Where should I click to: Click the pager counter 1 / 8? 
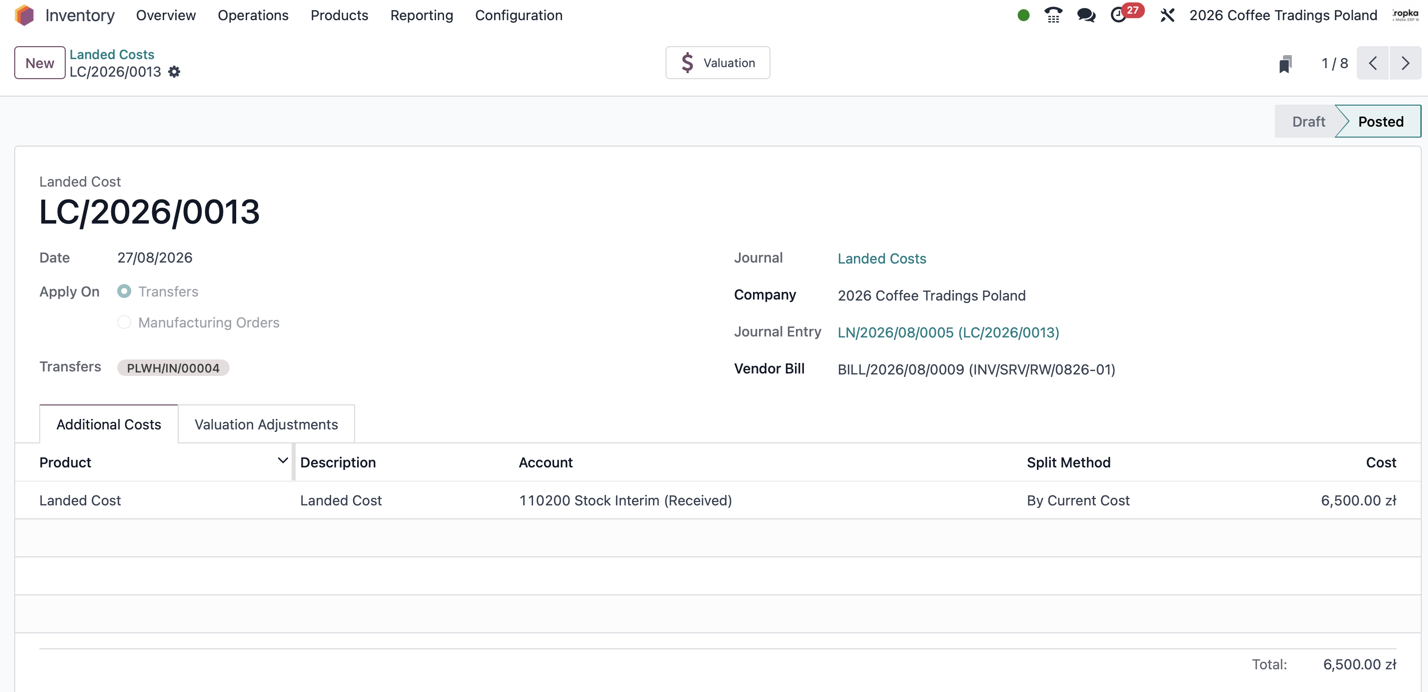click(x=1334, y=63)
